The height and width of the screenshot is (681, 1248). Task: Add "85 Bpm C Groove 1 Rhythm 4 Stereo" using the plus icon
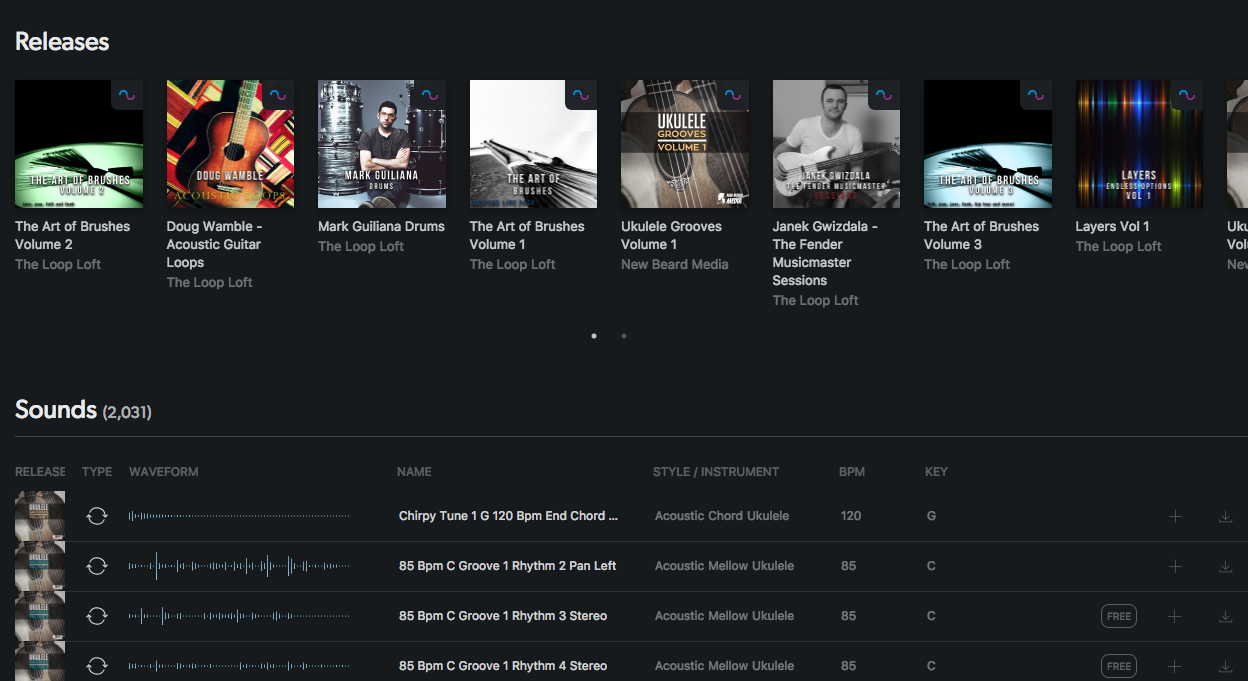pos(1176,666)
